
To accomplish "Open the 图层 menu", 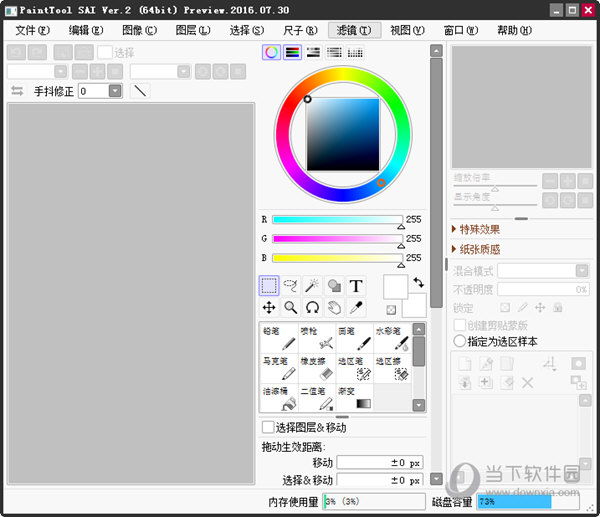I will [x=192, y=30].
